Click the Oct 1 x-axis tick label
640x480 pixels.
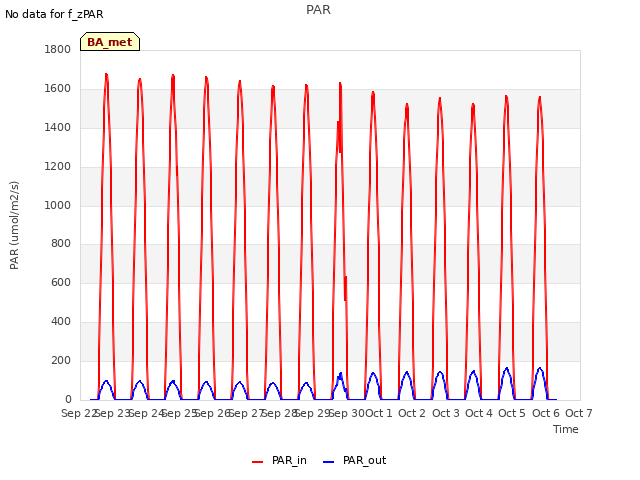point(379,413)
